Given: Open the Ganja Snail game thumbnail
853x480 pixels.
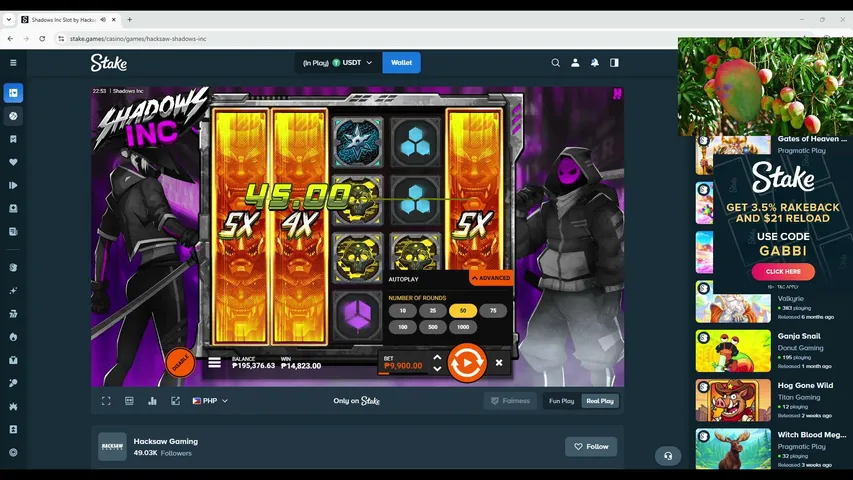Looking at the screenshot, I should [733, 350].
